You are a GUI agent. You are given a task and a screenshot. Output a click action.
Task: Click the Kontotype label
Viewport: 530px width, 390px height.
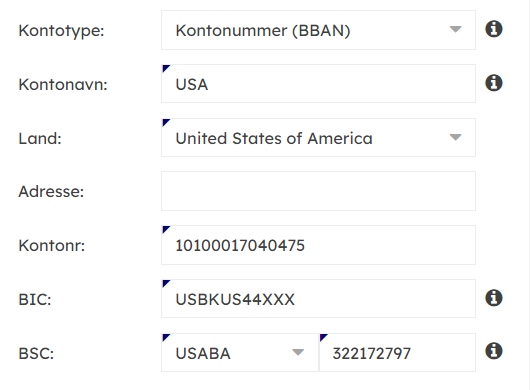pos(62,31)
